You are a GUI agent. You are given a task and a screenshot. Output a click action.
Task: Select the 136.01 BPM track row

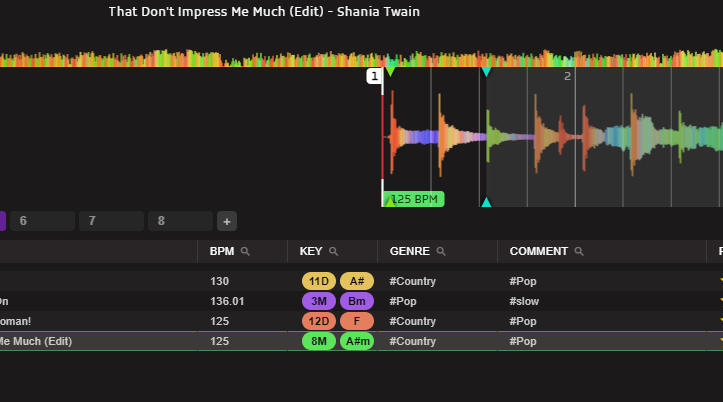pos(226,301)
